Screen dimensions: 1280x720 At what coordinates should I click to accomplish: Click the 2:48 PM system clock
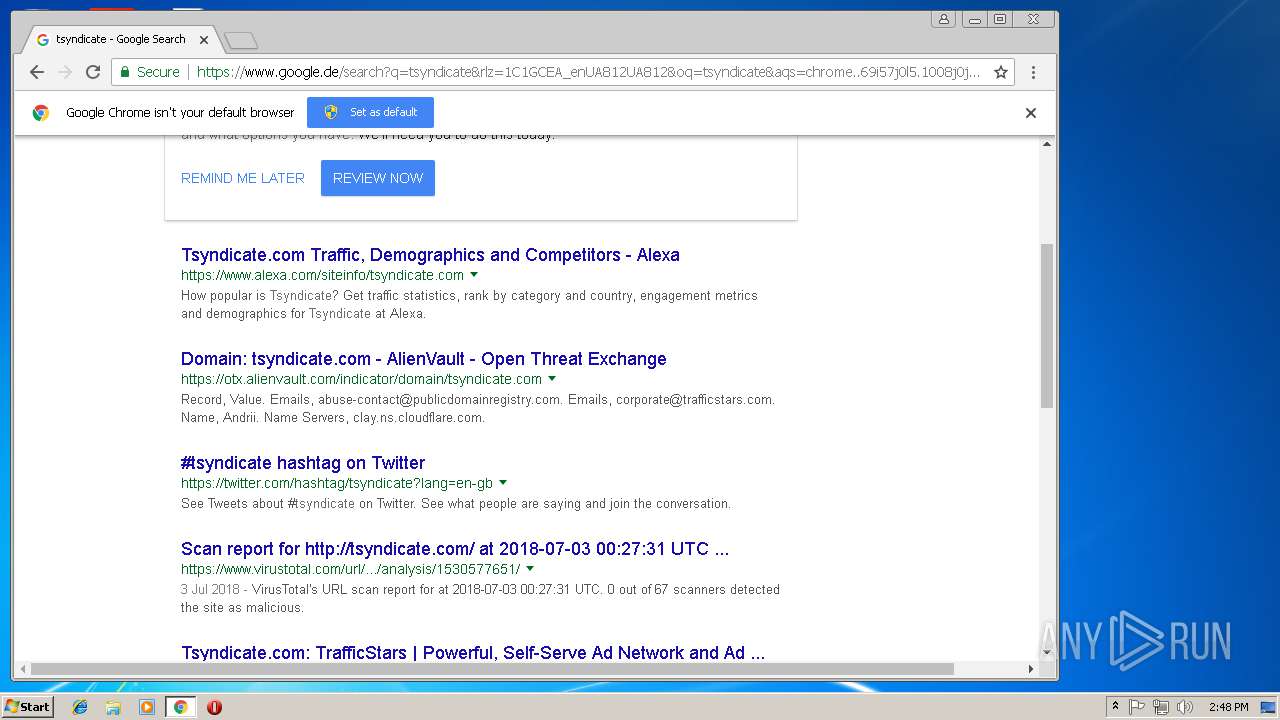[1228, 707]
